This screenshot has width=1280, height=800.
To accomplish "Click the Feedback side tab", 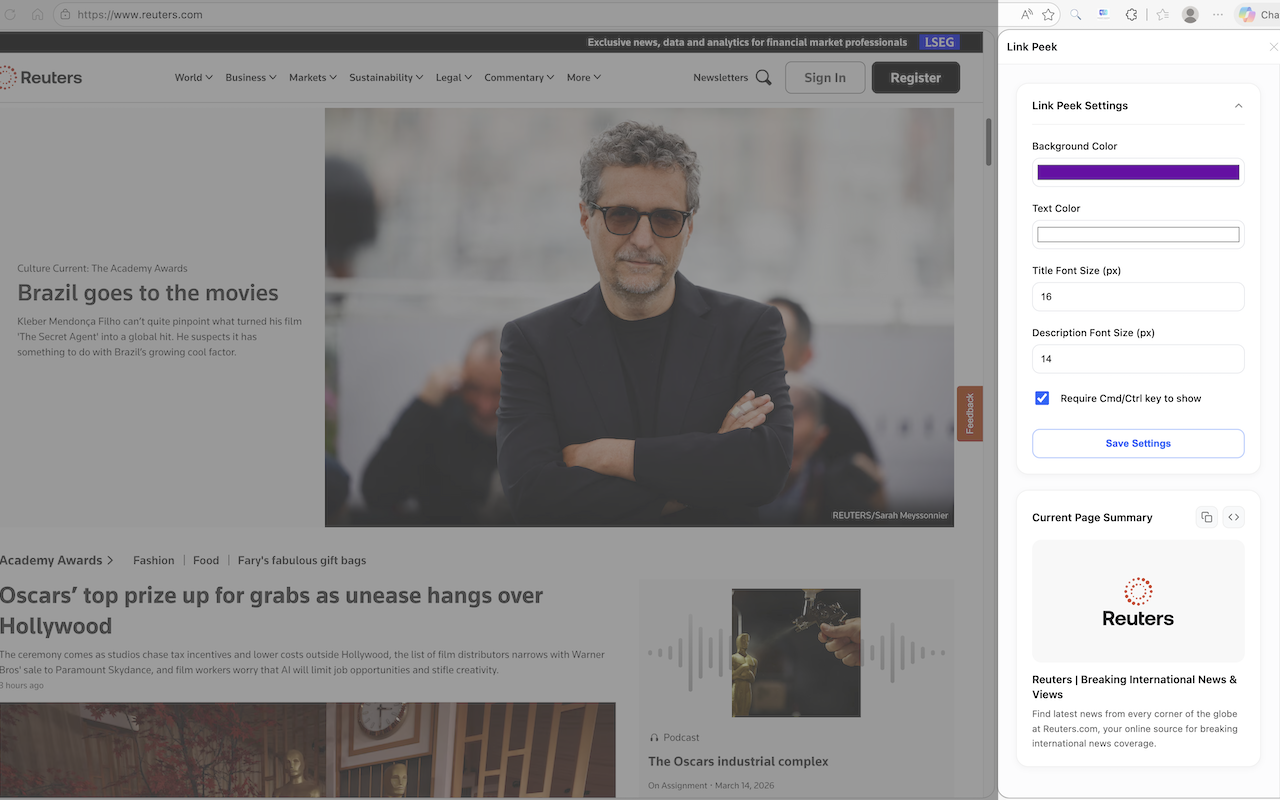I will click(x=970, y=414).
